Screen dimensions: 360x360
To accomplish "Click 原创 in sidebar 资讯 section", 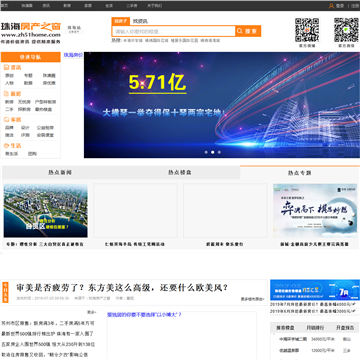I will click(x=9, y=76).
